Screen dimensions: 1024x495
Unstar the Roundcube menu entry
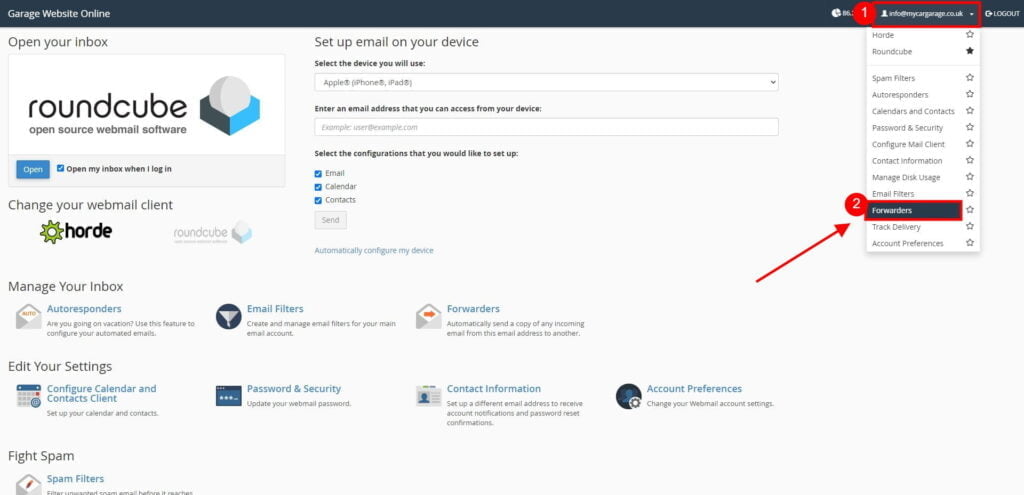[970, 51]
